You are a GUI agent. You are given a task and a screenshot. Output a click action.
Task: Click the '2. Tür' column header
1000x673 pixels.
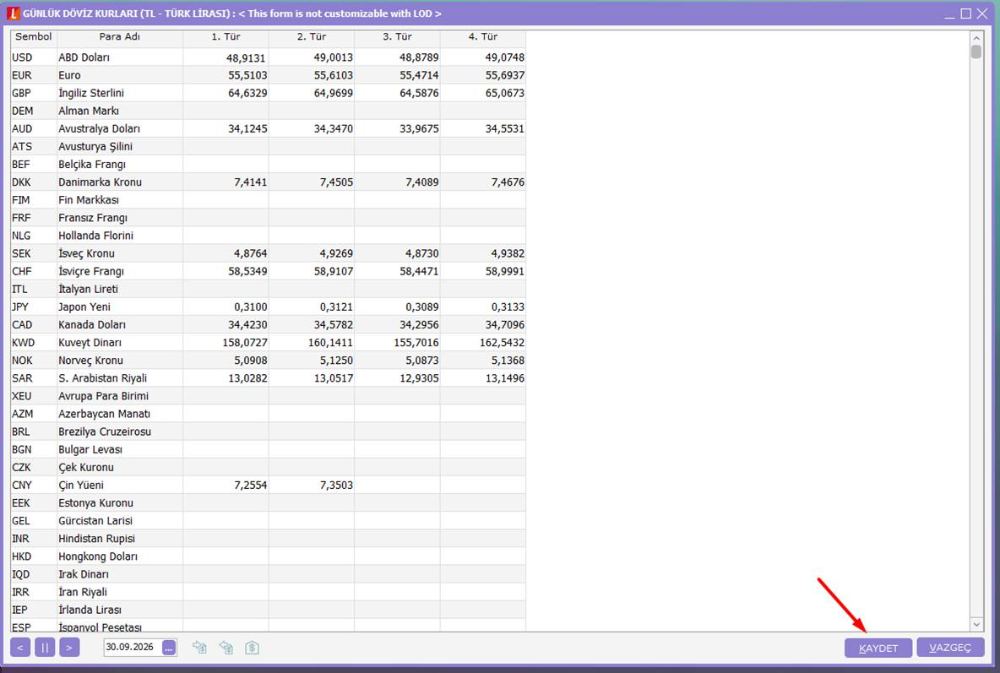pos(312,37)
